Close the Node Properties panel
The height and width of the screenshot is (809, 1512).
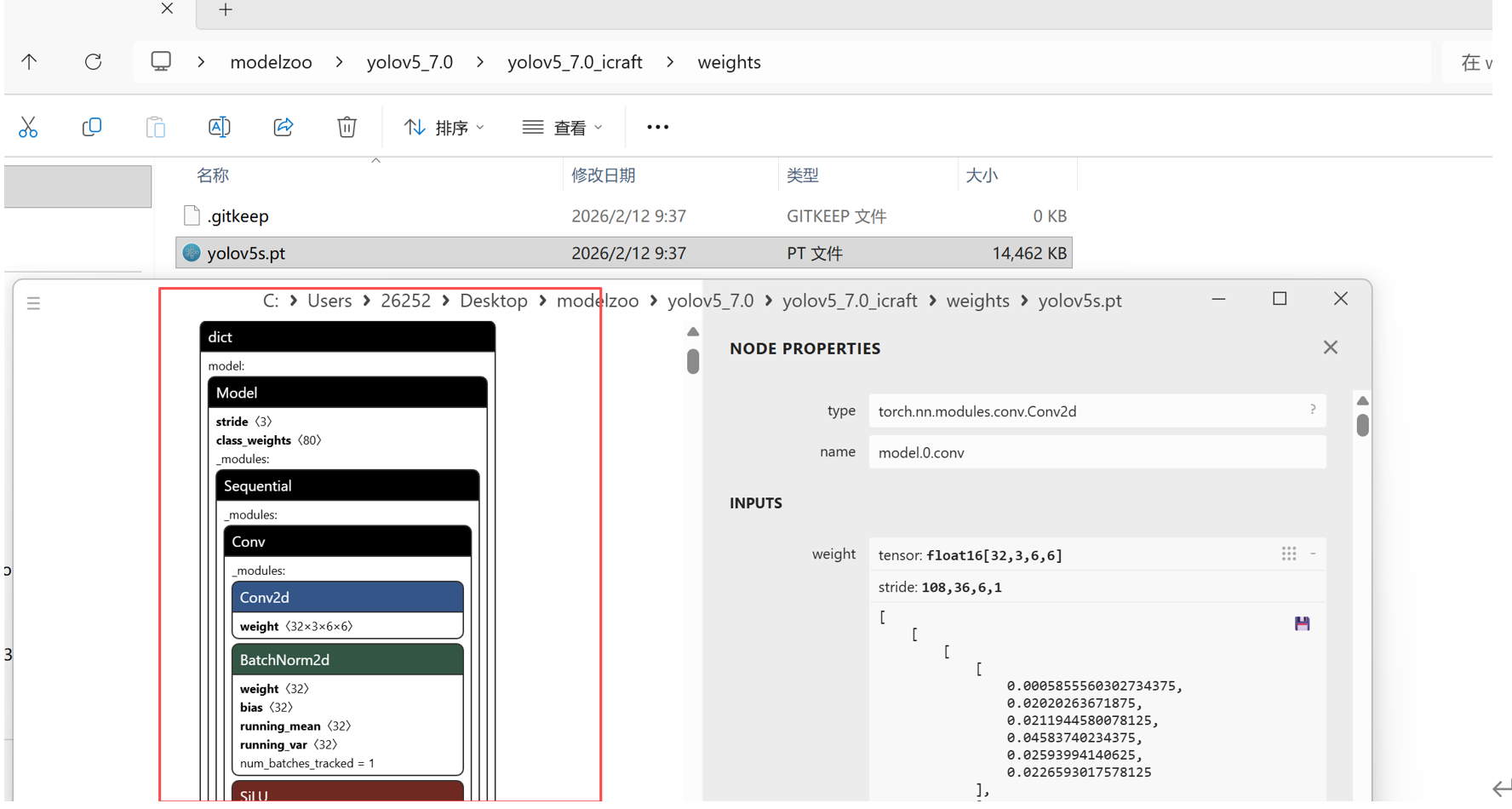coord(1331,347)
